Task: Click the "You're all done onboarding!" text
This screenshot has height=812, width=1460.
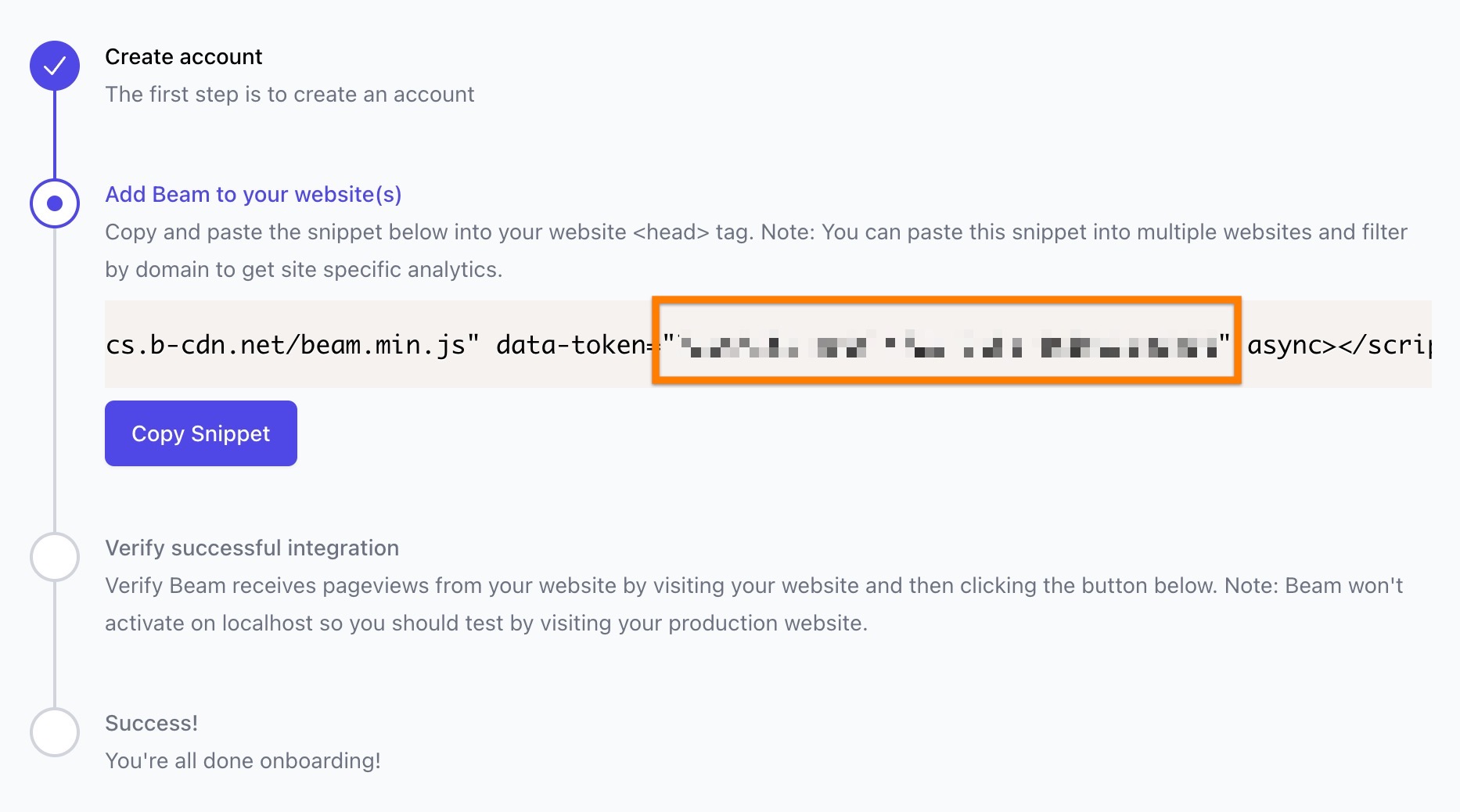Action: coord(243,760)
